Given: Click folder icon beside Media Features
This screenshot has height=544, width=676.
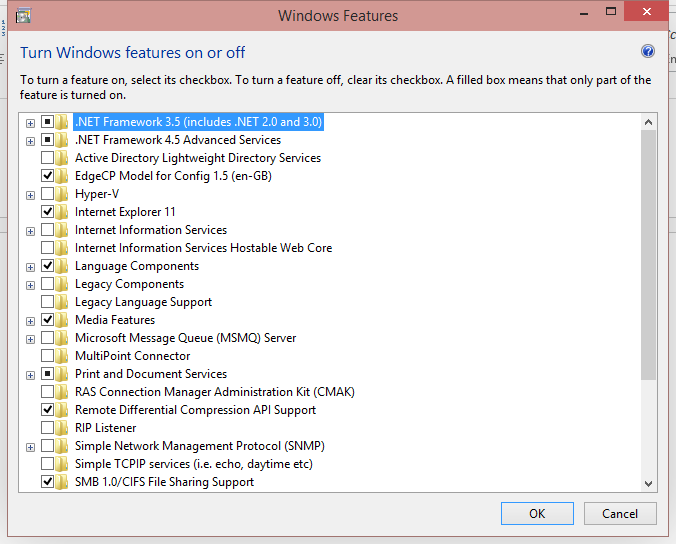Looking at the screenshot, I should (x=62, y=320).
